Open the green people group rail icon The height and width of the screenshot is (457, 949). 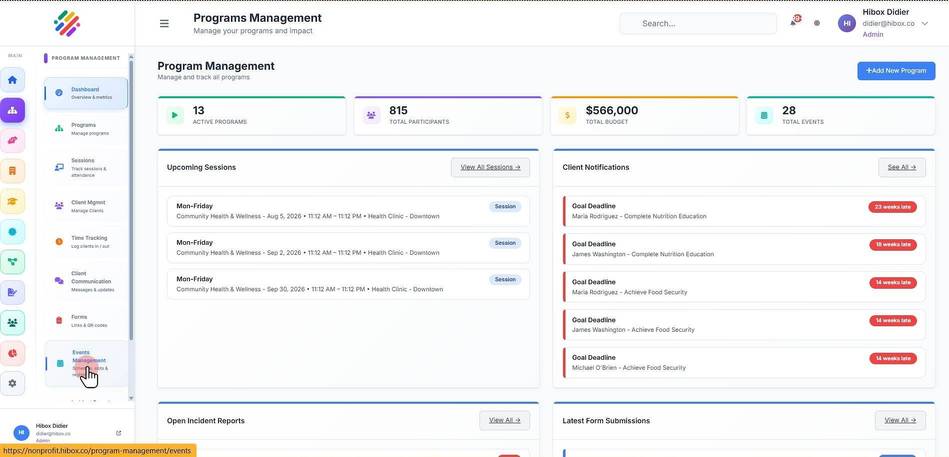click(12, 323)
